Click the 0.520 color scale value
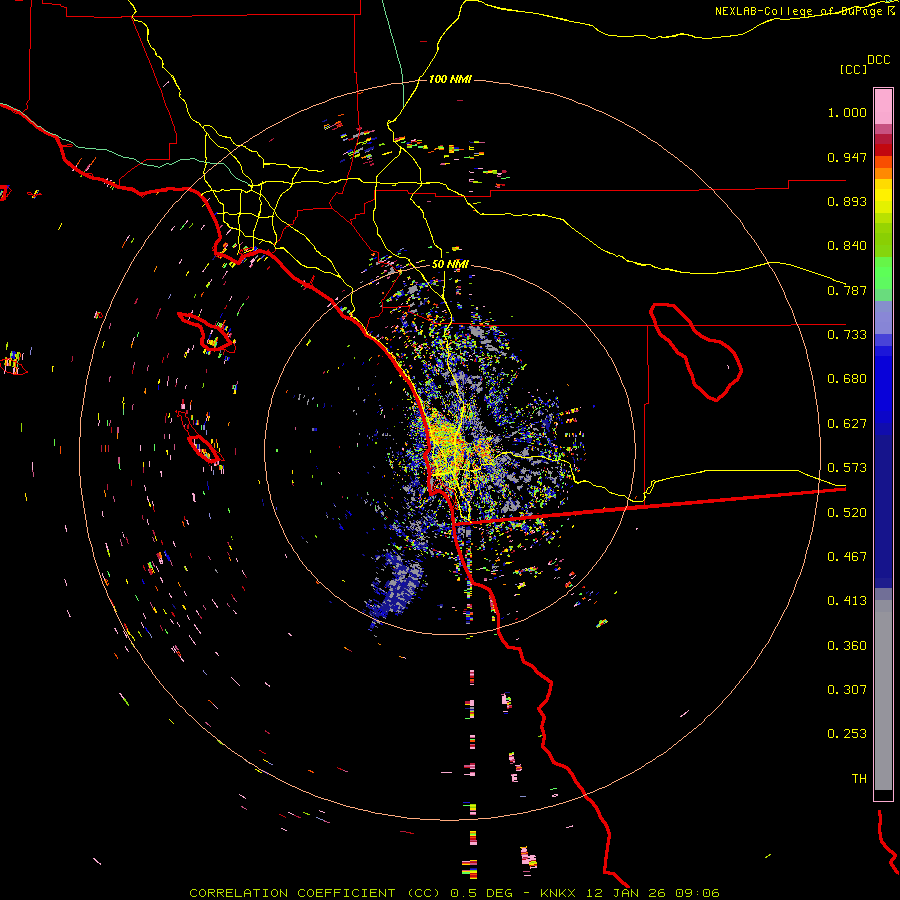This screenshot has width=900, height=900. [x=847, y=513]
